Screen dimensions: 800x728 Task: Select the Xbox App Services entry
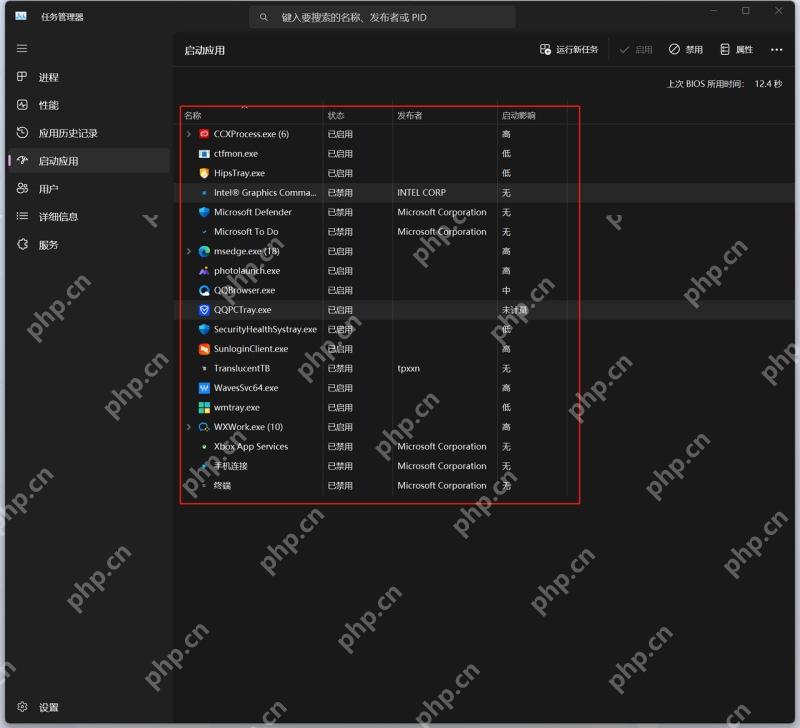point(251,446)
